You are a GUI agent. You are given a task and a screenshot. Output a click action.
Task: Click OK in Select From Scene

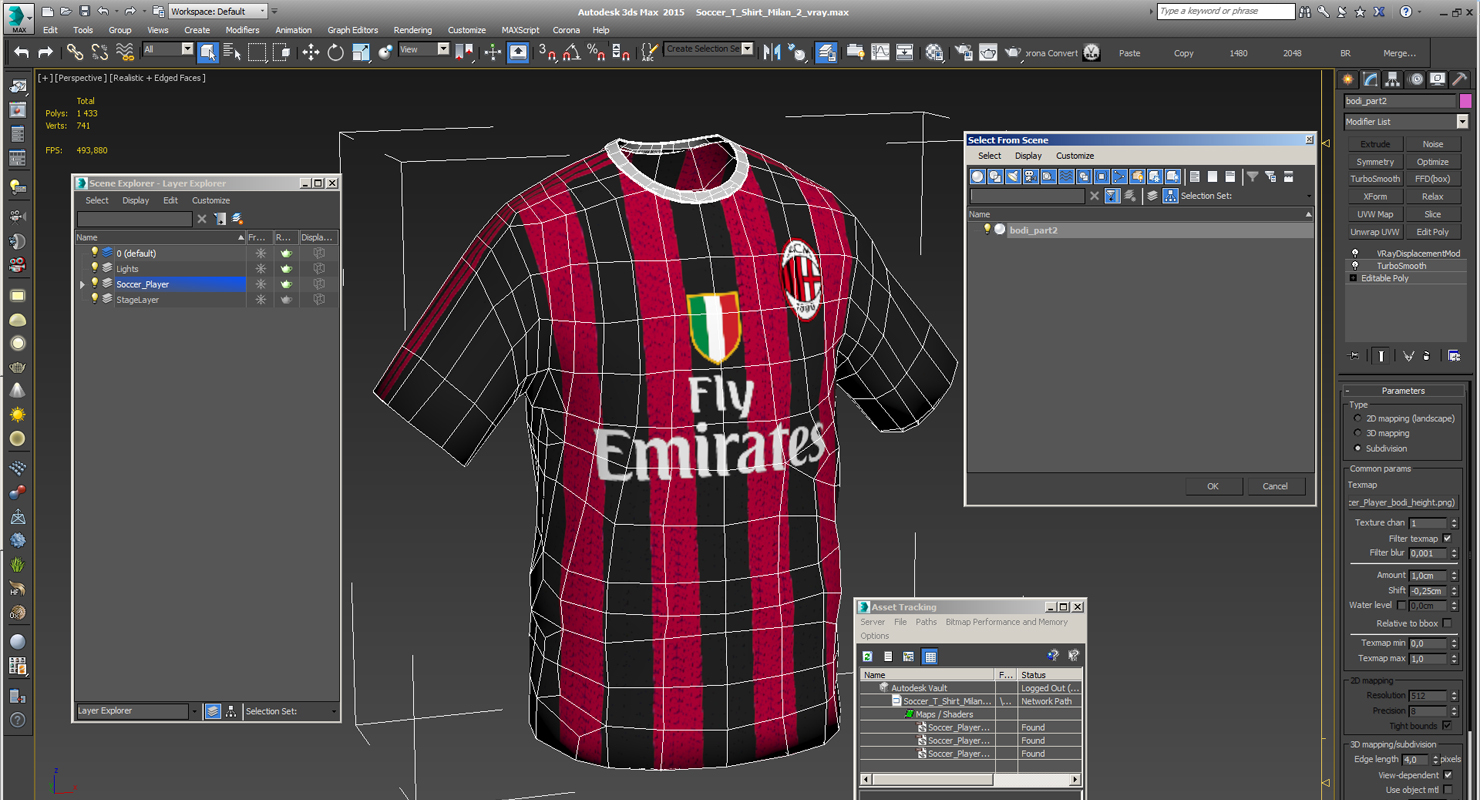tap(1212, 486)
